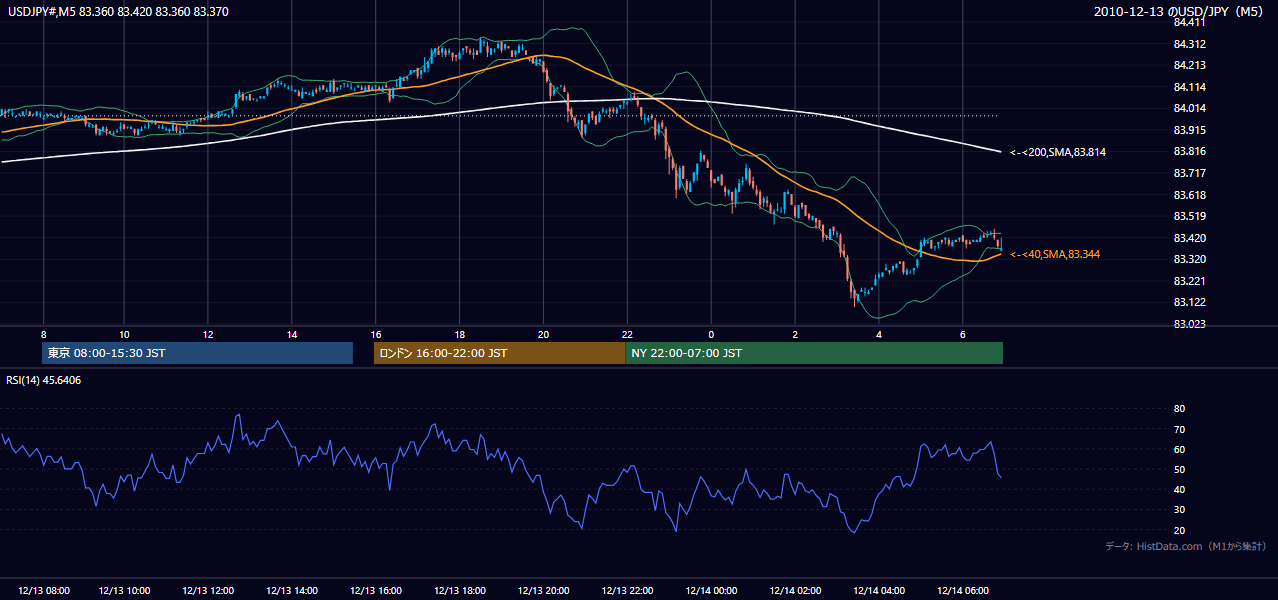
Task: Click the 12/14 00:00 bottom time label
Action: [x=711, y=590]
